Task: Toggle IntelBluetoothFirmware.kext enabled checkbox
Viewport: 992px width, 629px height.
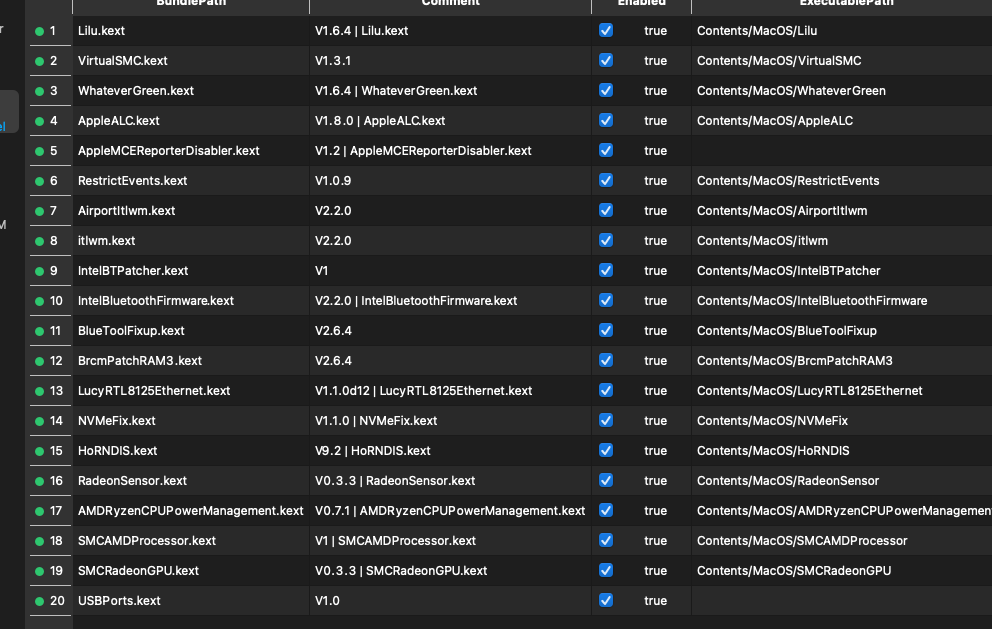Action: [605, 301]
